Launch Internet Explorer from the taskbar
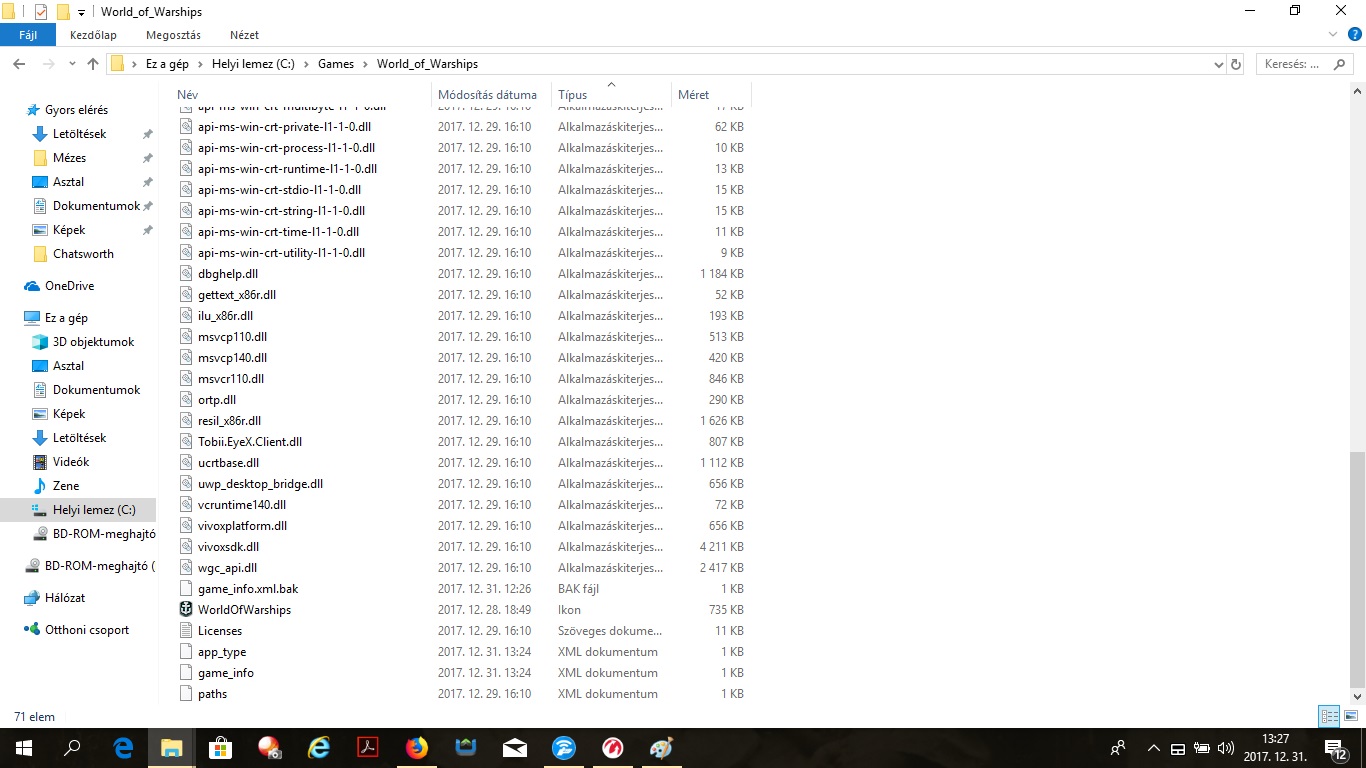The width and height of the screenshot is (1366, 768). click(x=319, y=748)
